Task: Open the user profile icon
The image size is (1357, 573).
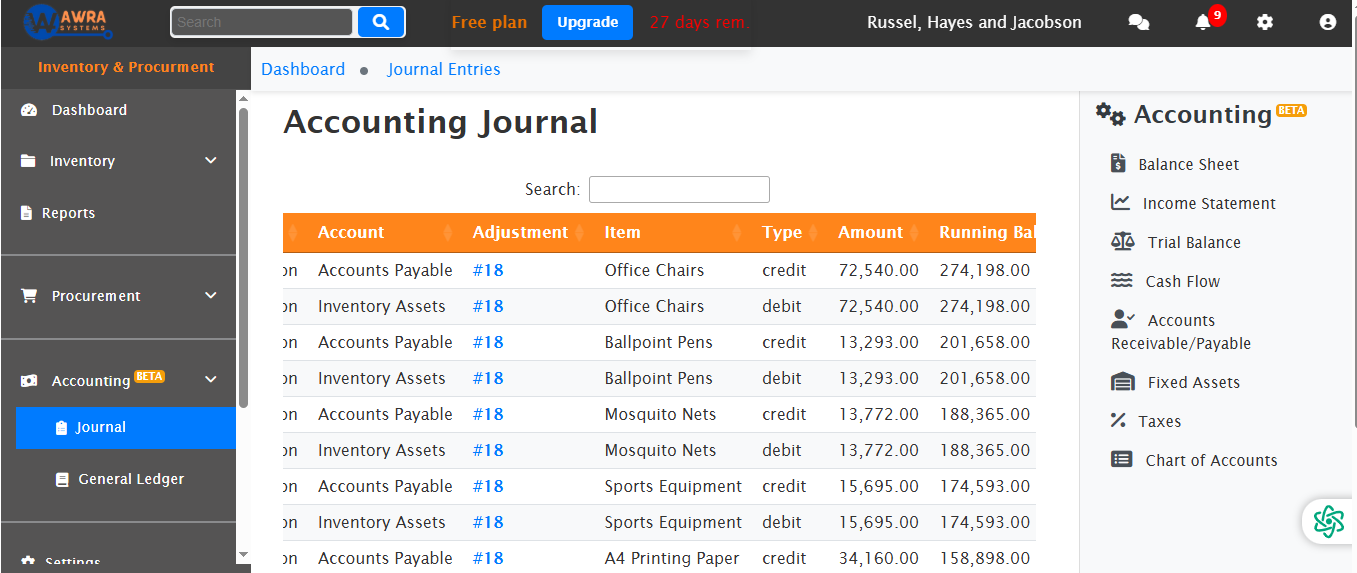Action: pyautogui.click(x=1327, y=22)
